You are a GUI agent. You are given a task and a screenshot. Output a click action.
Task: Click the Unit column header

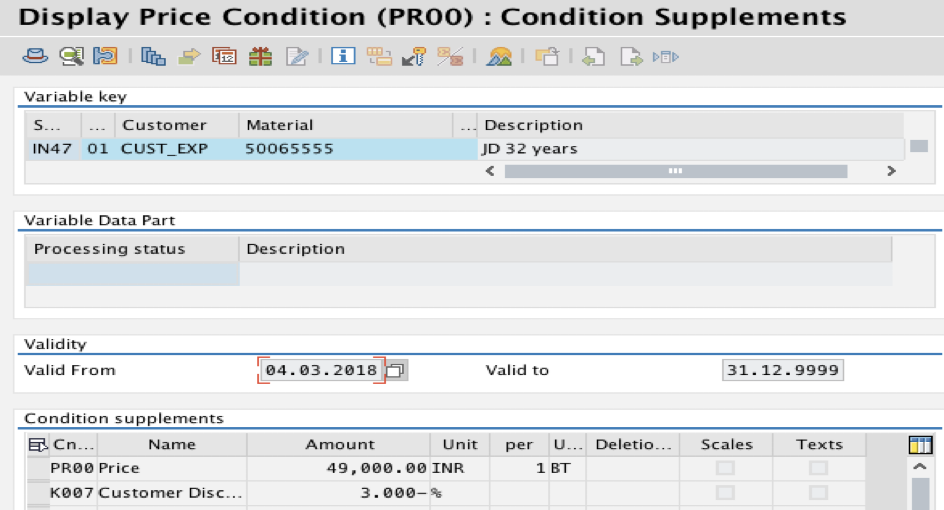459,444
